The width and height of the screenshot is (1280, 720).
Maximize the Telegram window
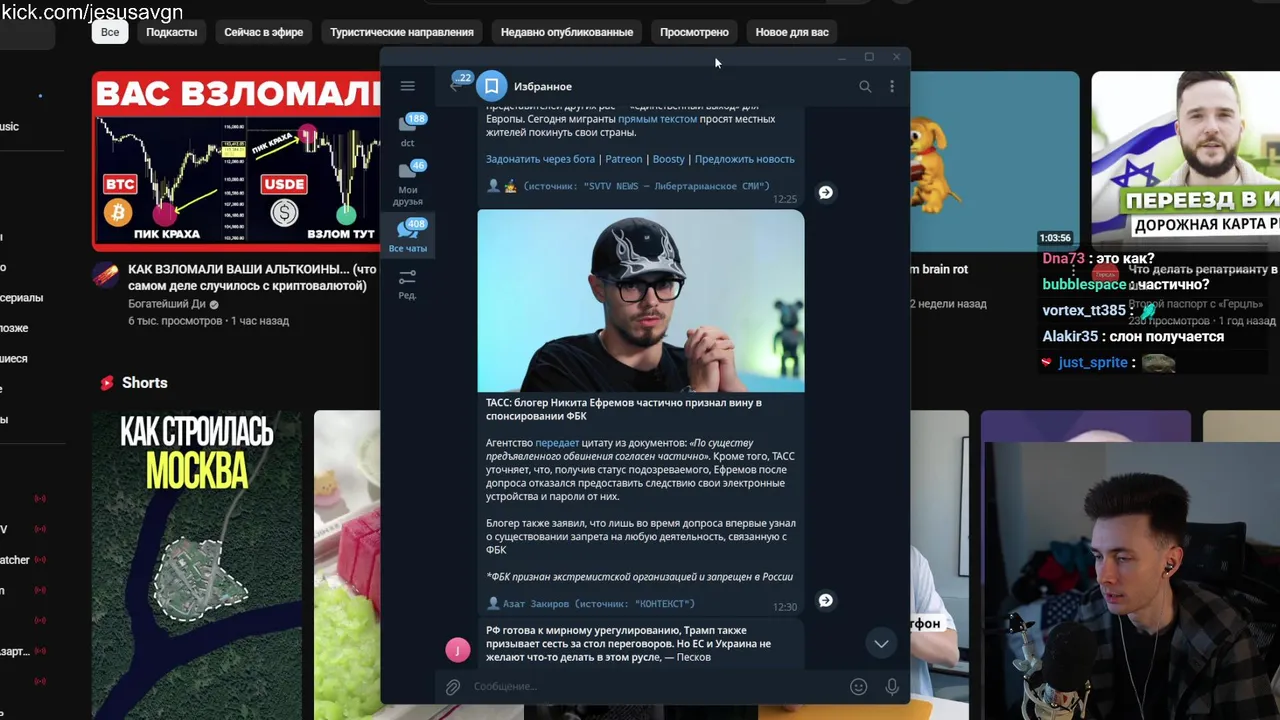869,57
